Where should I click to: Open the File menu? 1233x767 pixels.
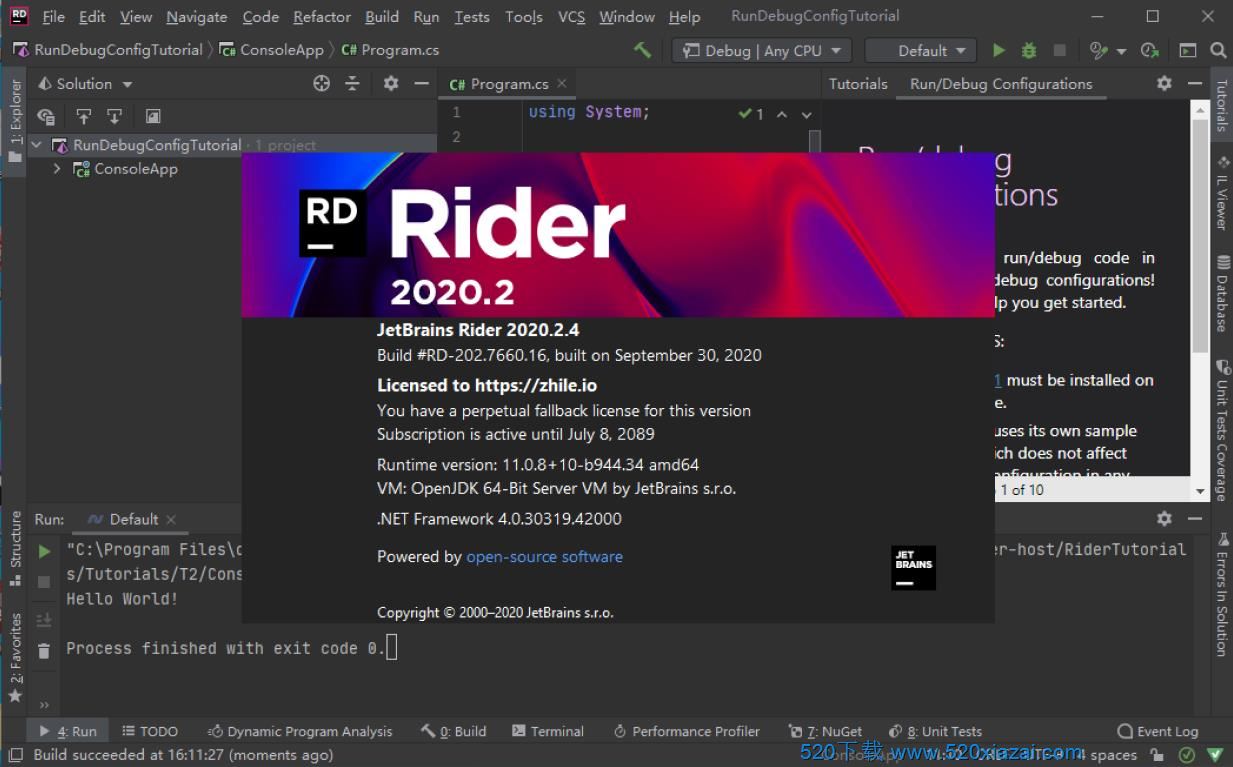click(x=53, y=17)
